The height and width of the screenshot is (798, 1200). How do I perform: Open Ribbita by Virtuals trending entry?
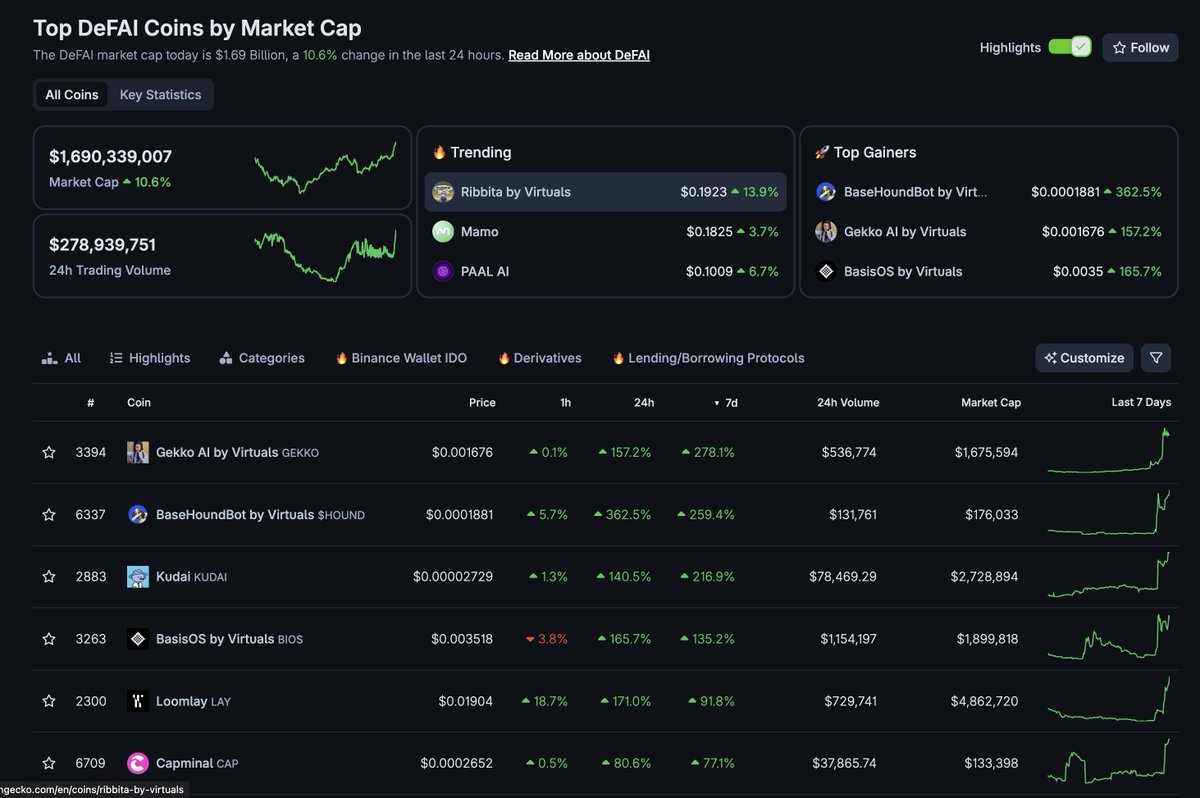(x=606, y=192)
